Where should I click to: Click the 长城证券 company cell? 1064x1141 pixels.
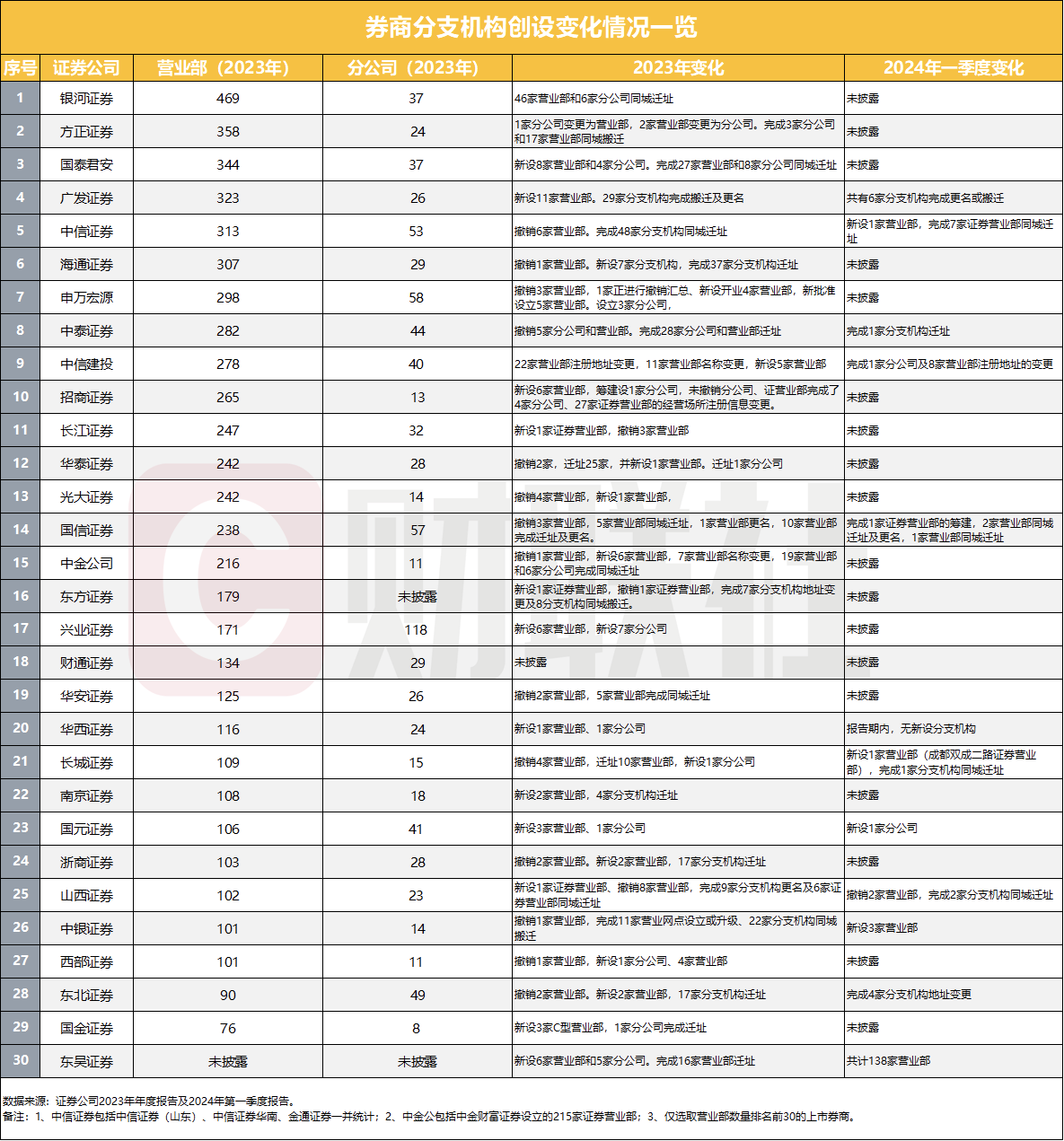pos(86,763)
